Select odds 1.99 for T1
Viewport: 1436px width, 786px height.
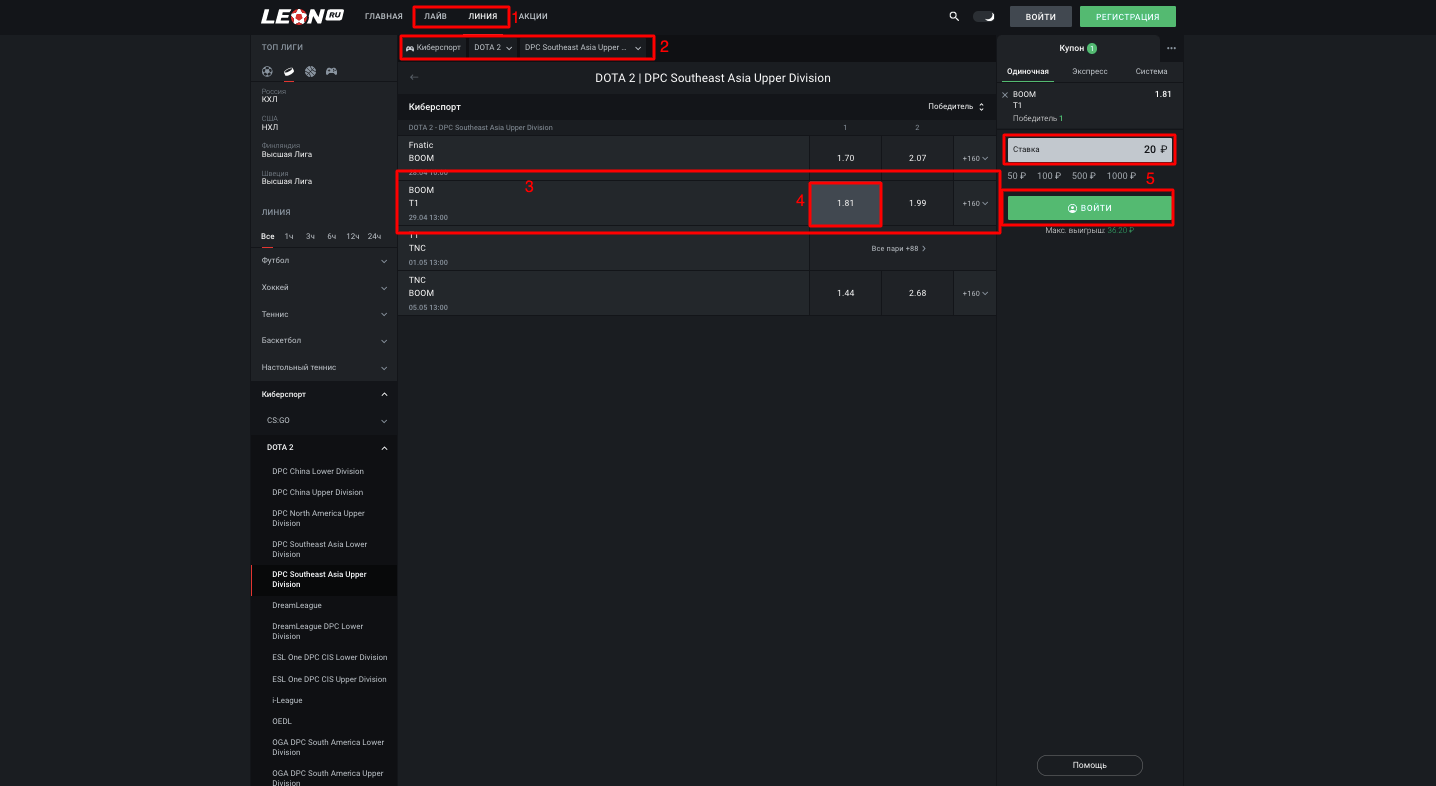pos(917,203)
